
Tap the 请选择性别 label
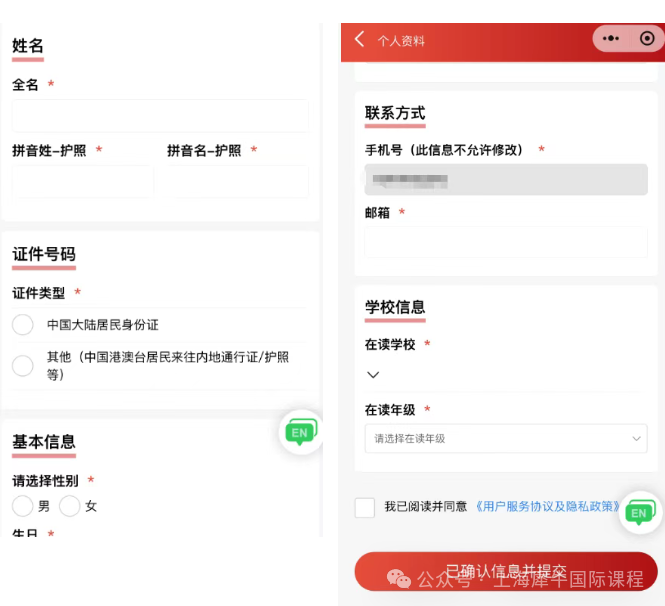(x=45, y=481)
